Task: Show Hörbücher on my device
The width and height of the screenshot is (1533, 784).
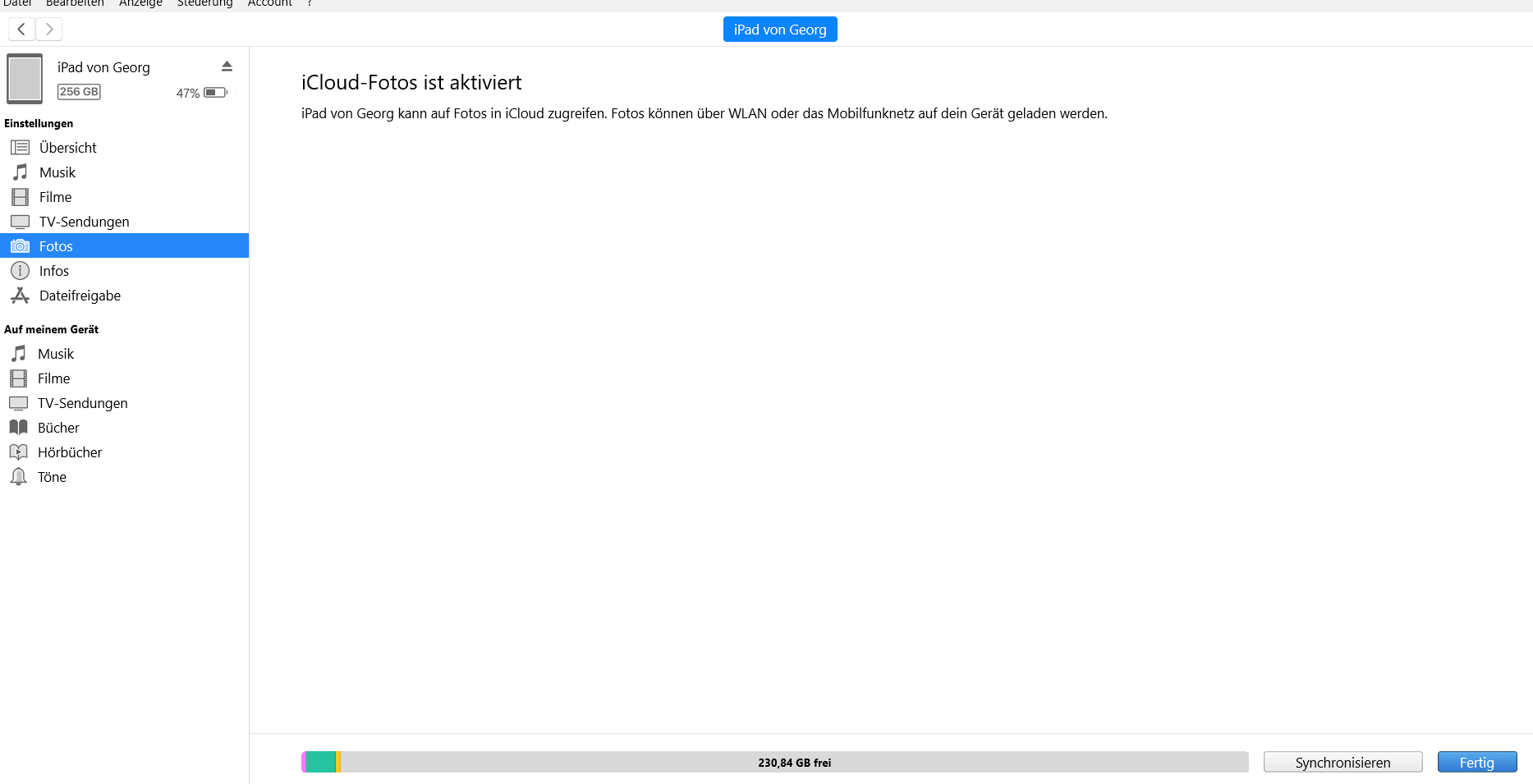Action: pos(124,452)
